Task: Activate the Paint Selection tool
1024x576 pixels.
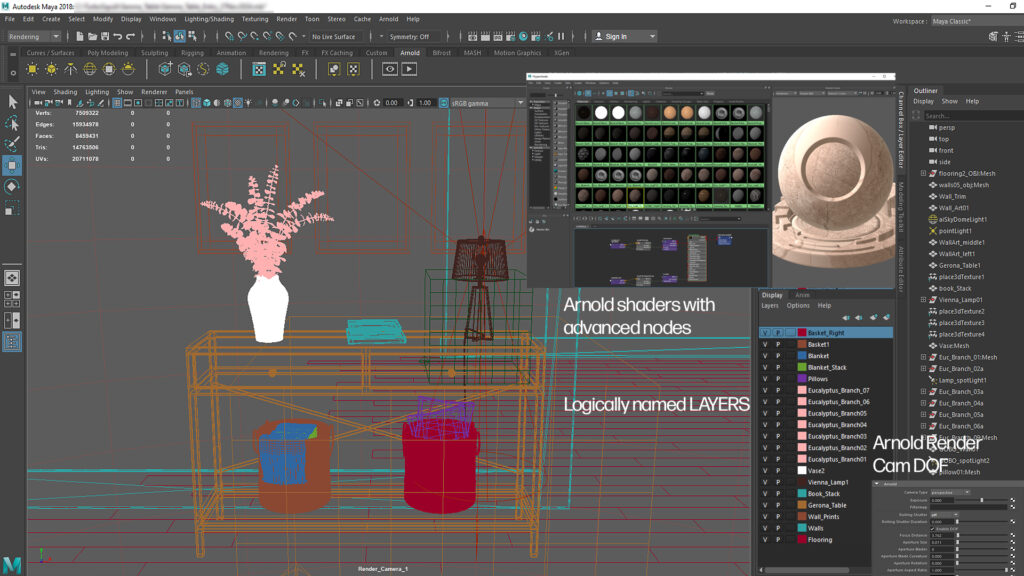Action: click(x=12, y=144)
